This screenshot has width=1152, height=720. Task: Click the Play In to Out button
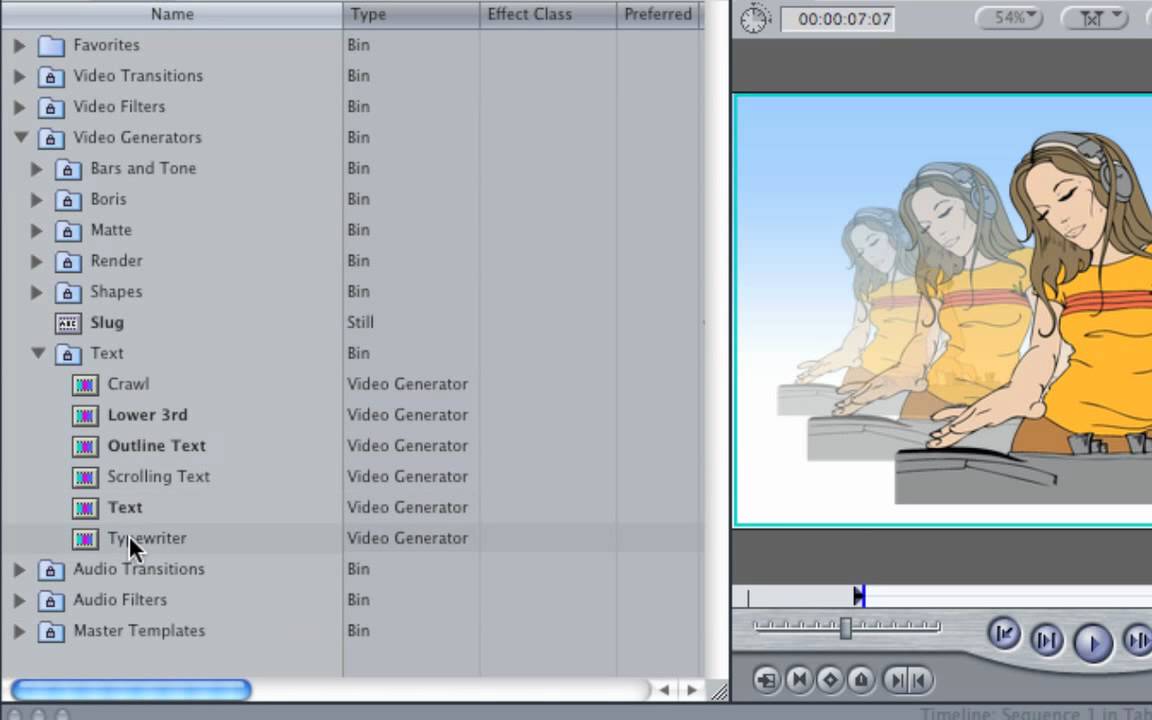1046,641
